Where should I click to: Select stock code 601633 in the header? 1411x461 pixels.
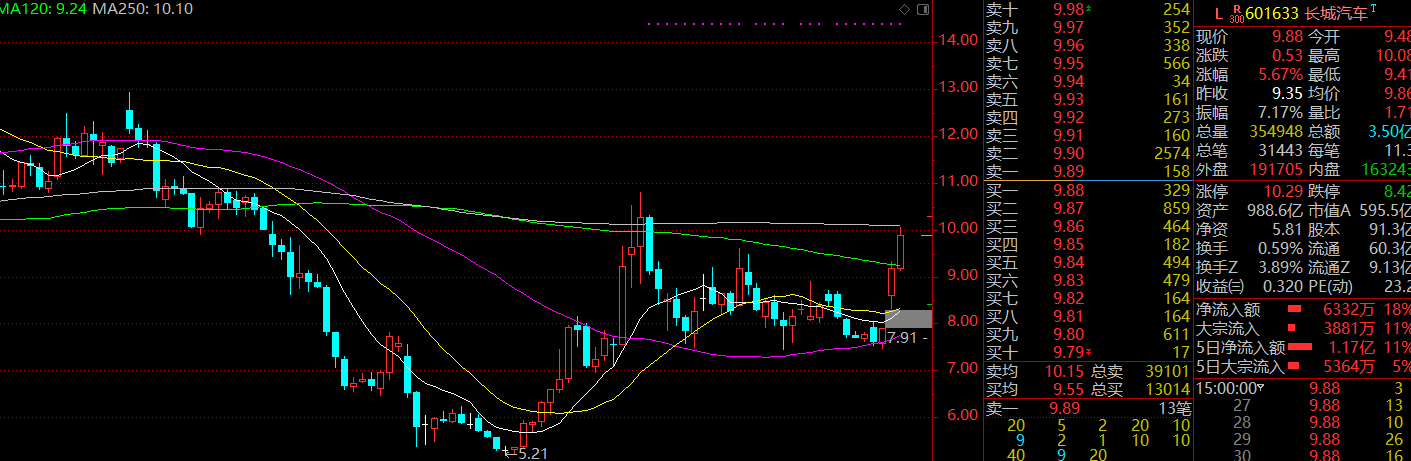click(1268, 14)
